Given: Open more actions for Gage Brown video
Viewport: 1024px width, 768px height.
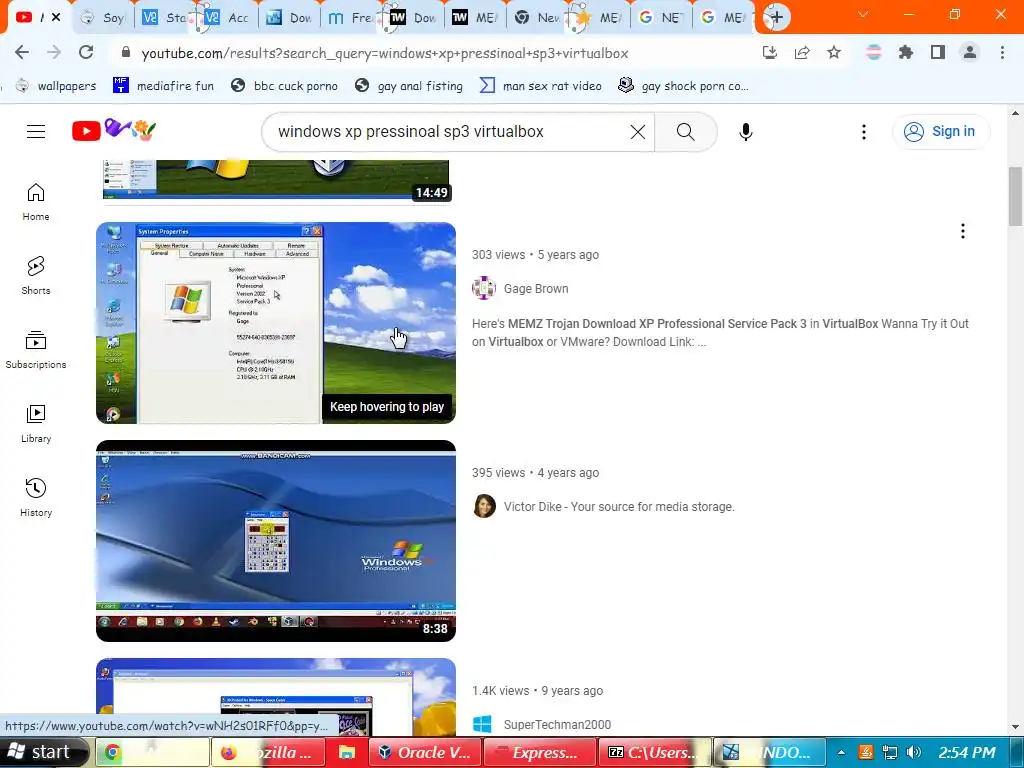Looking at the screenshot, I should coord(962,231).
